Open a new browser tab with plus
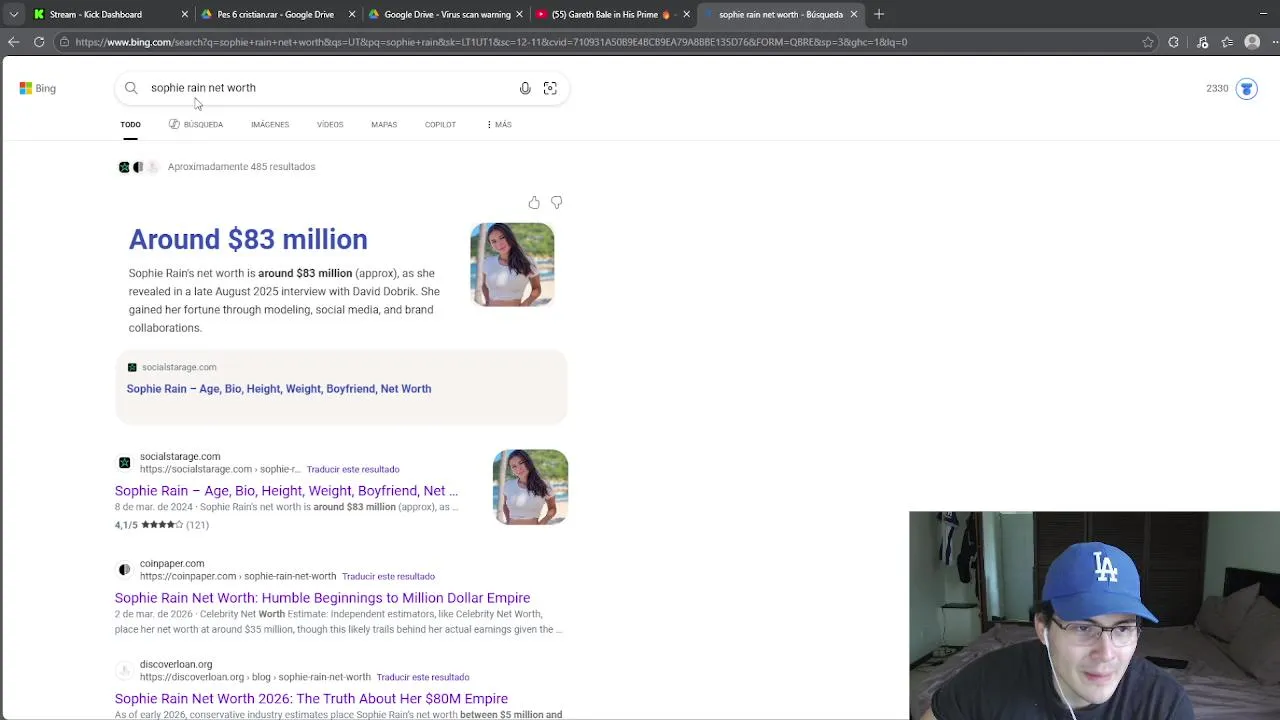 pos(879,14)
